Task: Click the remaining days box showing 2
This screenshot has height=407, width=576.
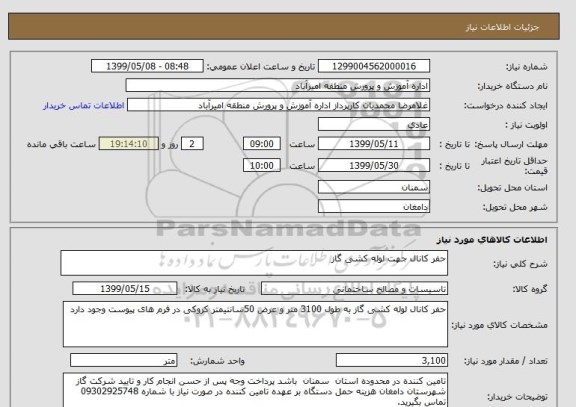Action: click(192, 144)
